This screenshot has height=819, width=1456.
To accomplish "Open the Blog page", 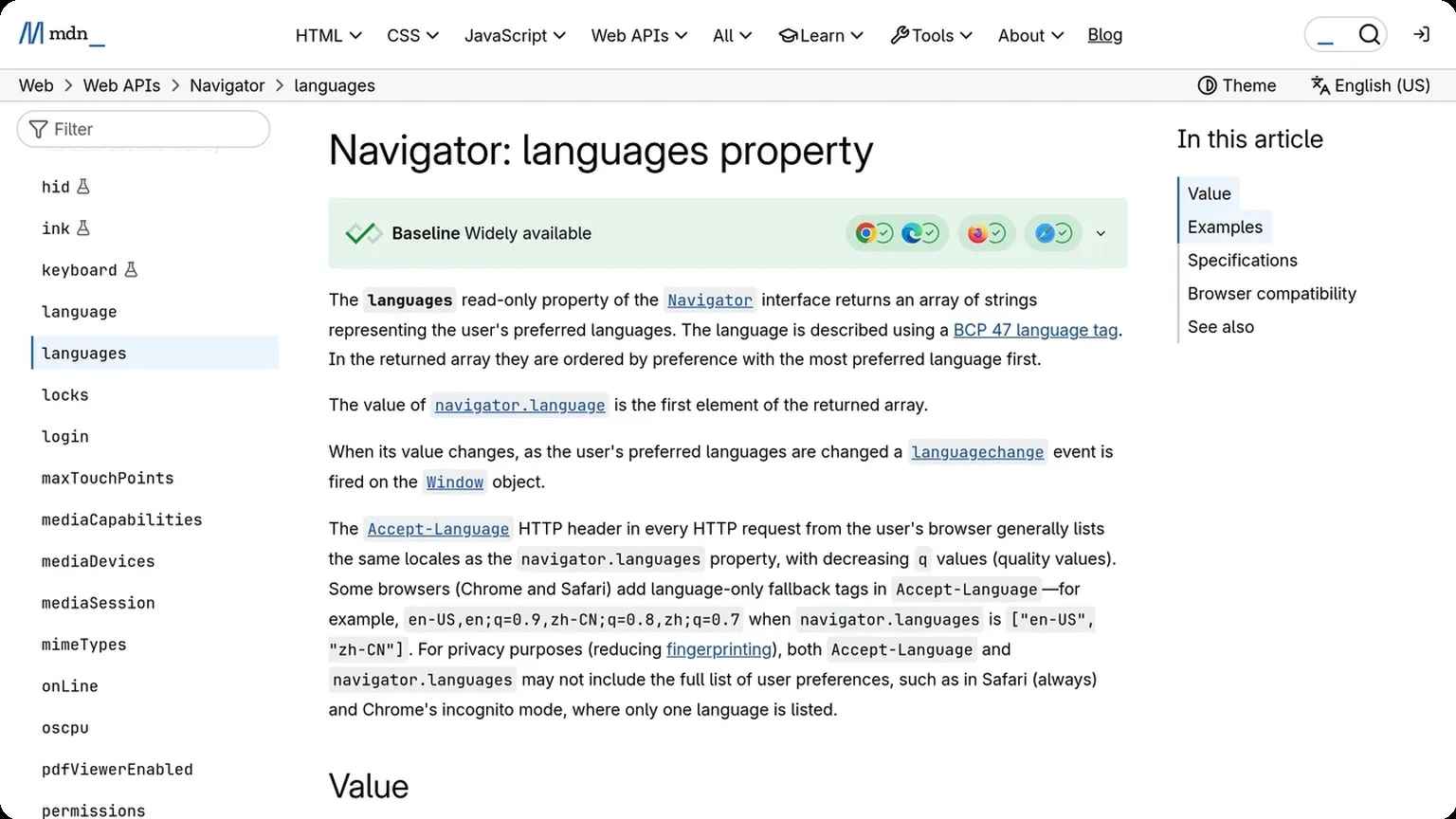I will (x=1104, y=35).
